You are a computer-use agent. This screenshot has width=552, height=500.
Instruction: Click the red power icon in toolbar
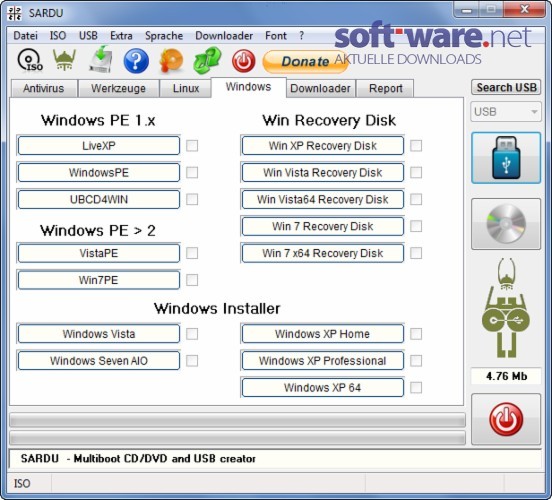pyautogui.click(x=243, y=61)
